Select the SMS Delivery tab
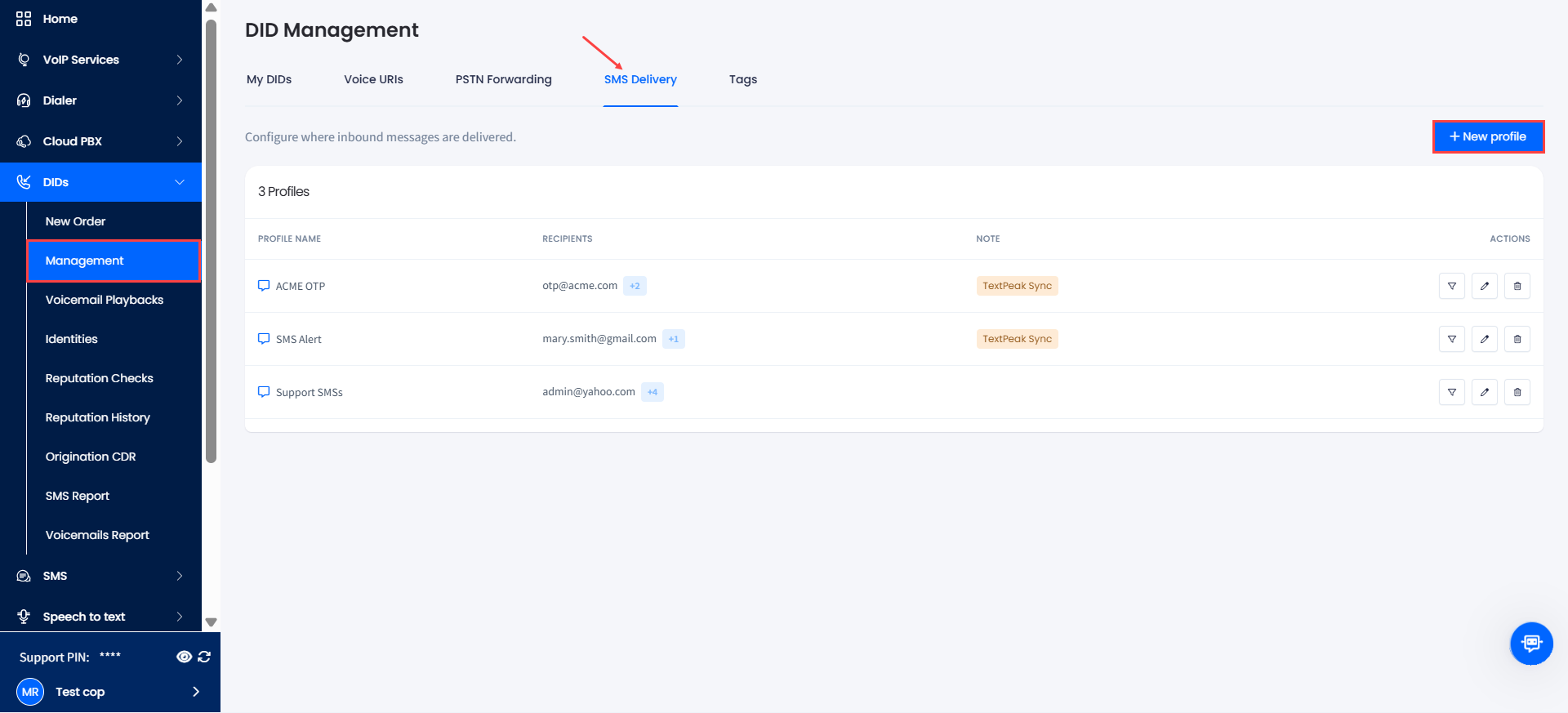Image resolution: width=1568 pixels, height=713 pixels. coord(640,79)
